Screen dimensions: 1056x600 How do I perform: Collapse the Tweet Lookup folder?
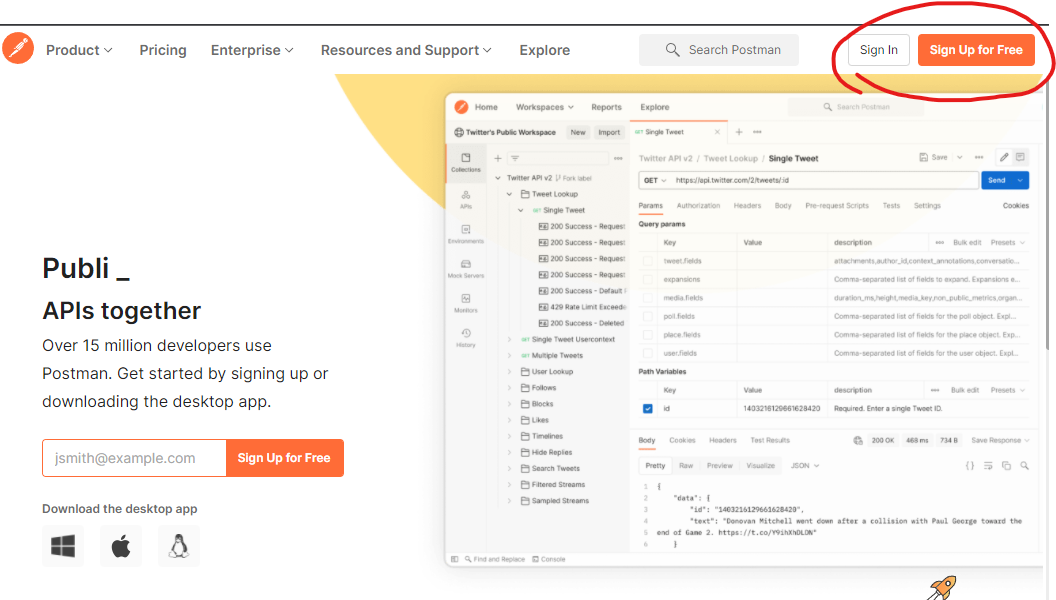tap(510, 194)
